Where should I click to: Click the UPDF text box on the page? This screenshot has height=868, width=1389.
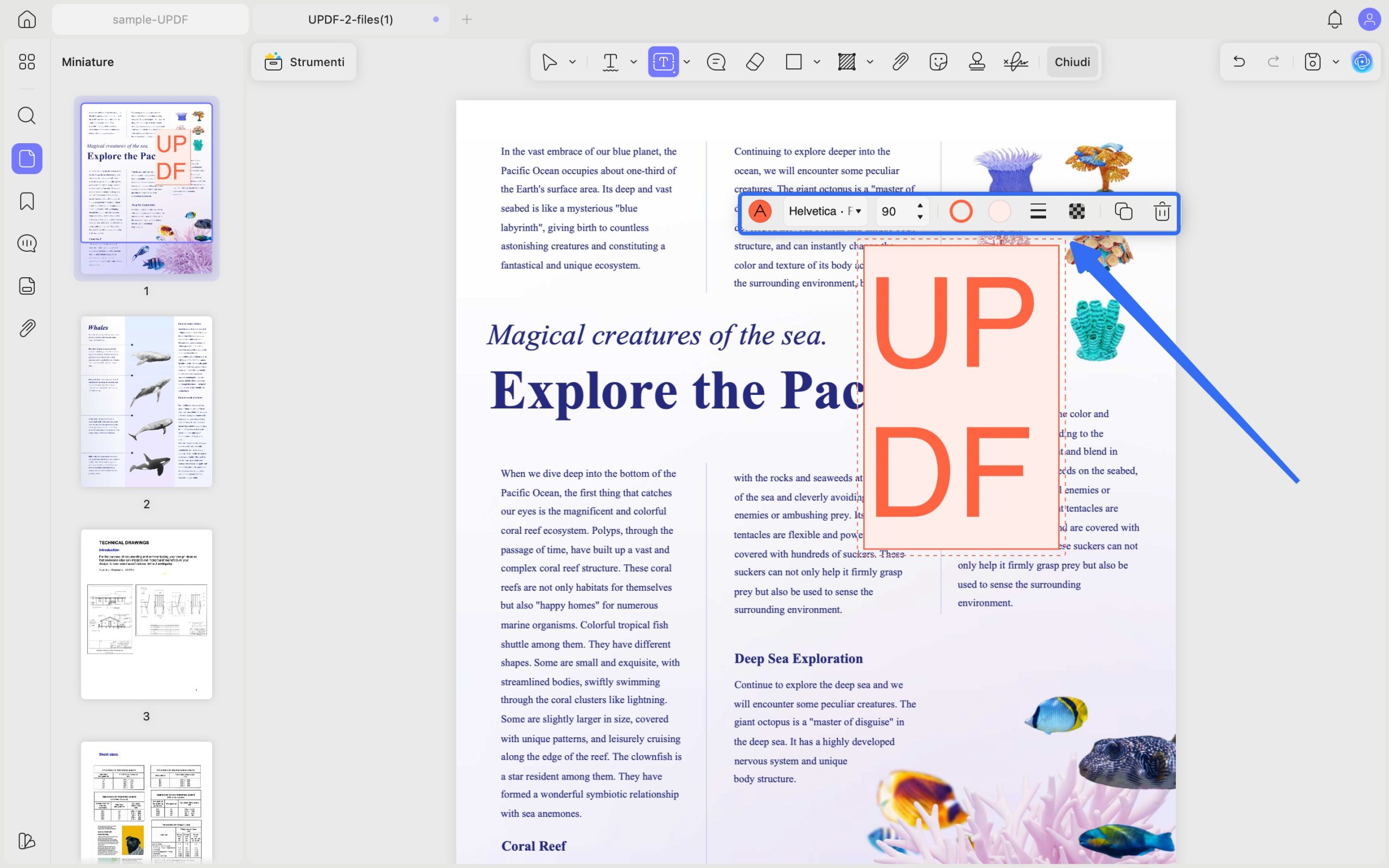click(x=961, y=397)
